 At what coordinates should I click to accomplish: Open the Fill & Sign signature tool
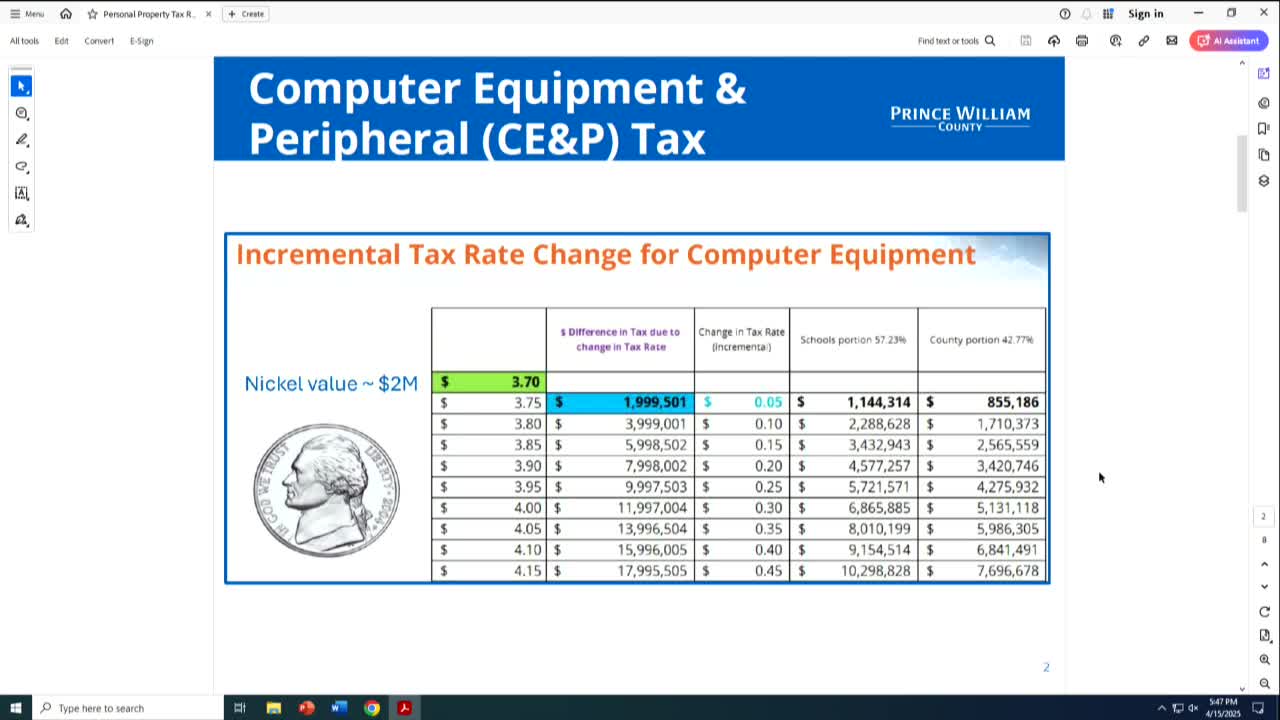pyautogui.click(x=21, y=221)
